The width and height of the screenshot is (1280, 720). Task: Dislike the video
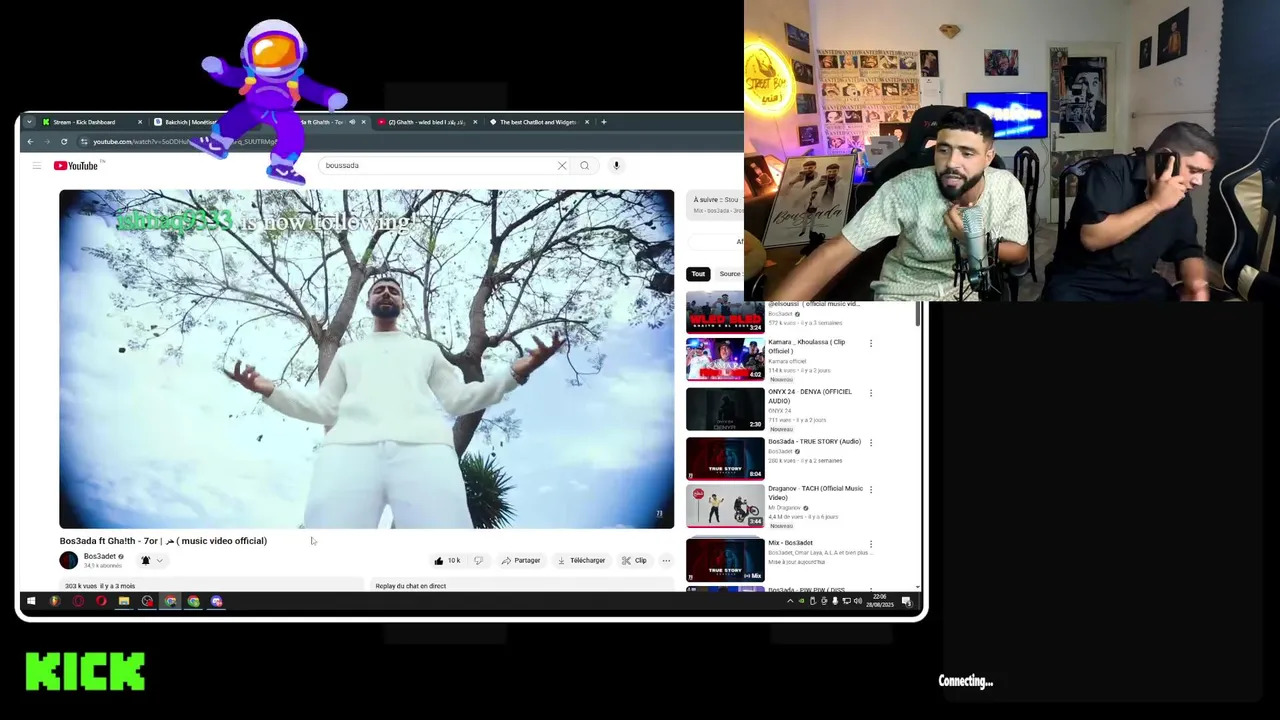click(478, 561)
